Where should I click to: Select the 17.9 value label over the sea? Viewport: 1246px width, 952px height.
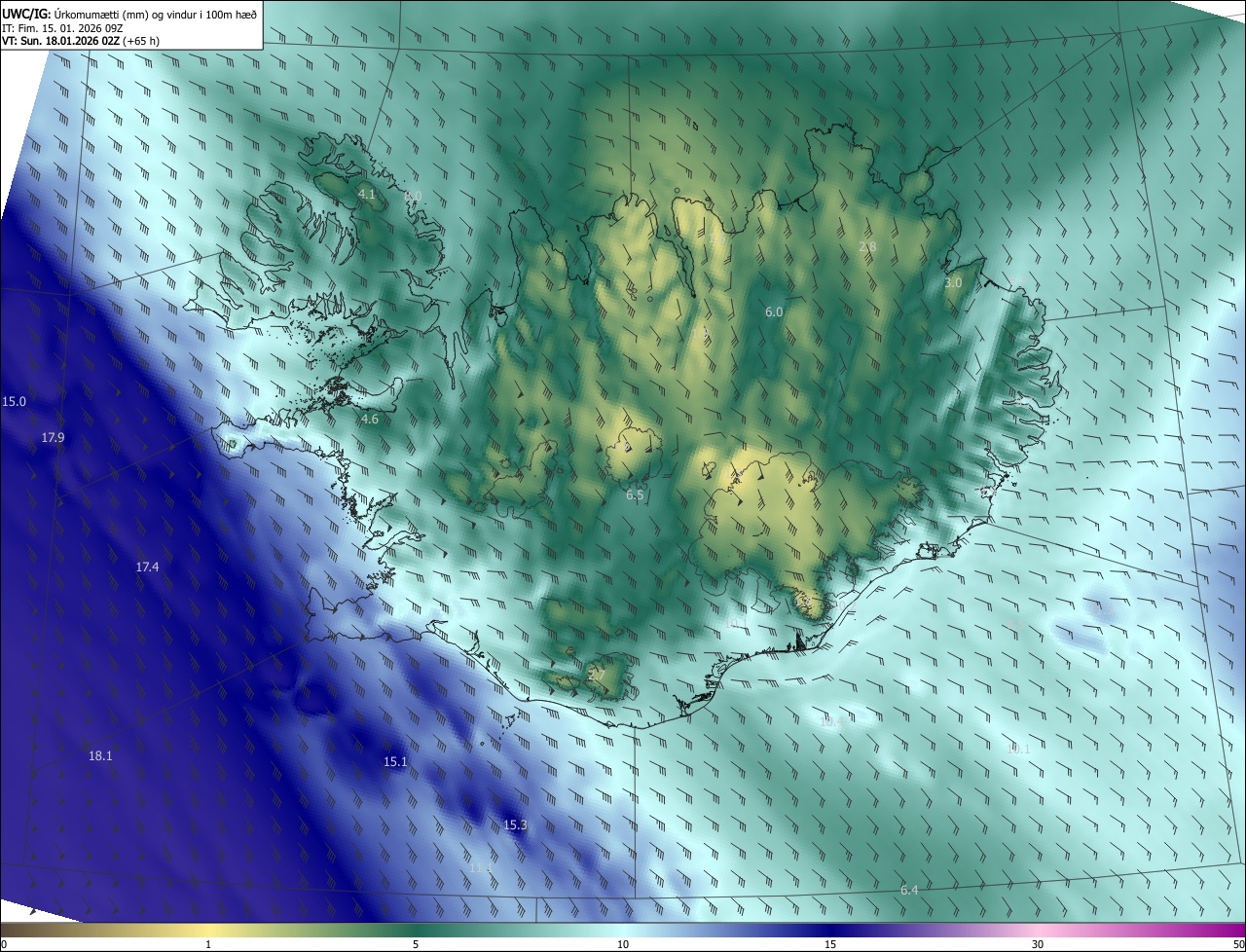coord(53,437)
